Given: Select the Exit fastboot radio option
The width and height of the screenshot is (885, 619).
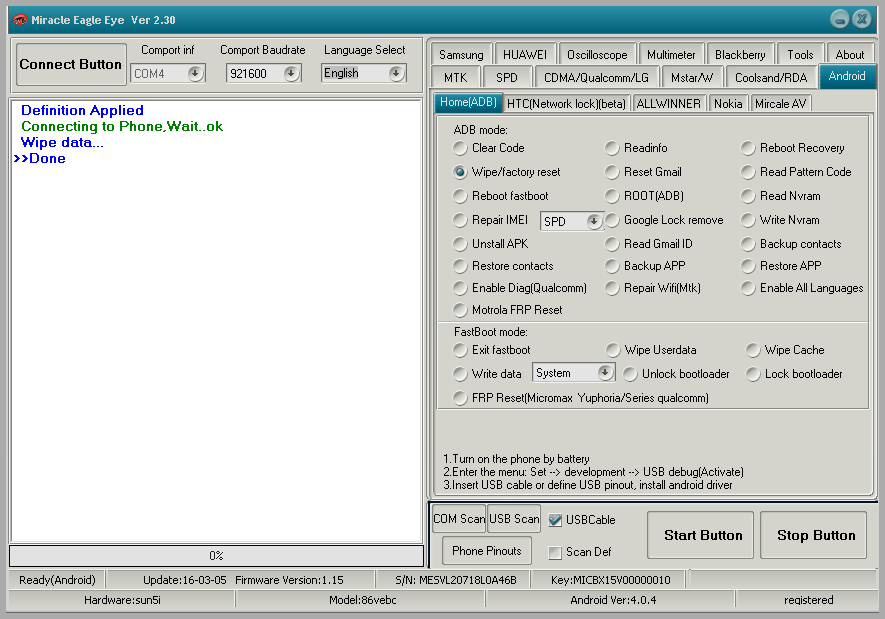Looking at the screenshot, I should 492,350.
